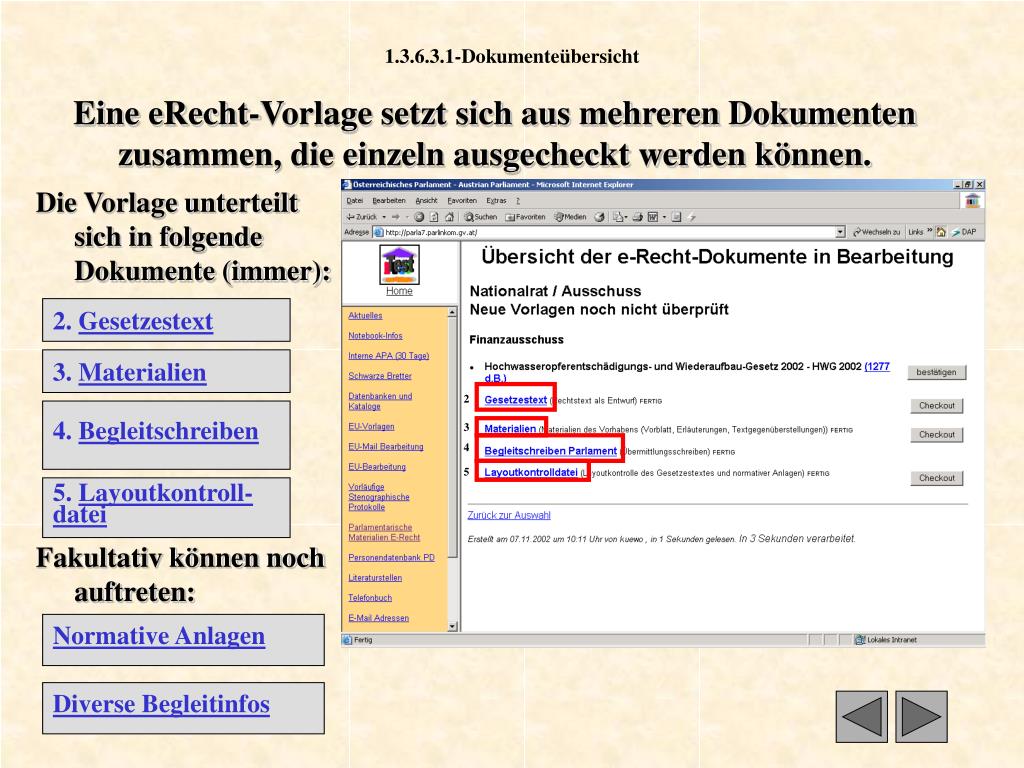Open Gesetzestext link in the browser page
Screen dimensions: 1024x768
(x=515, y=400)
